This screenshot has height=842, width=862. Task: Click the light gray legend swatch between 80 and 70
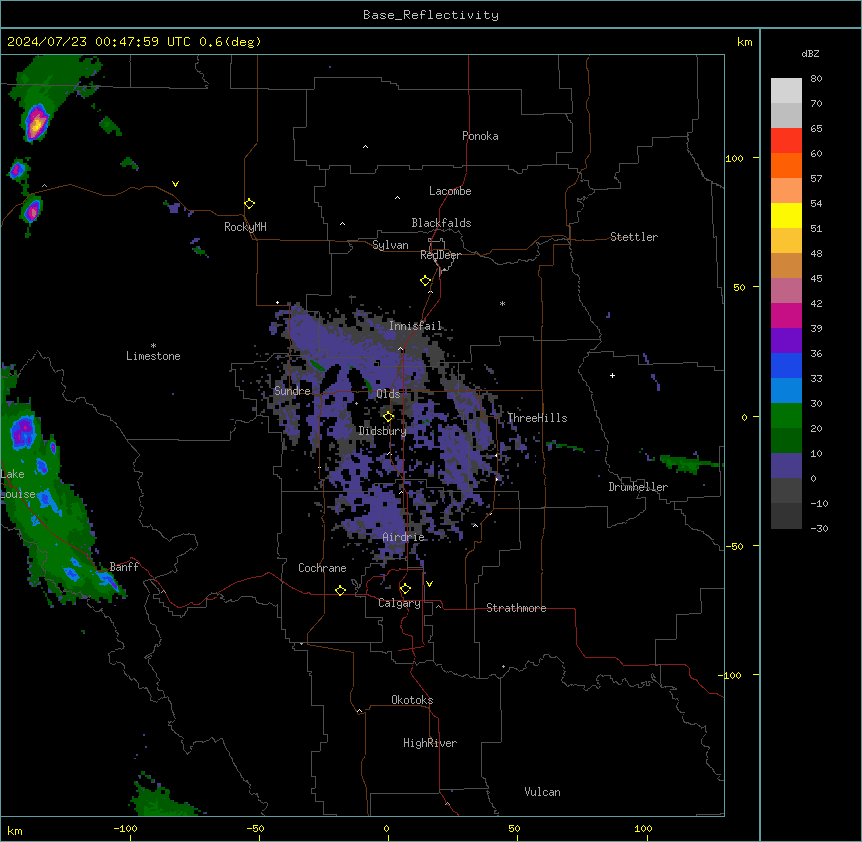click(786, 90)
